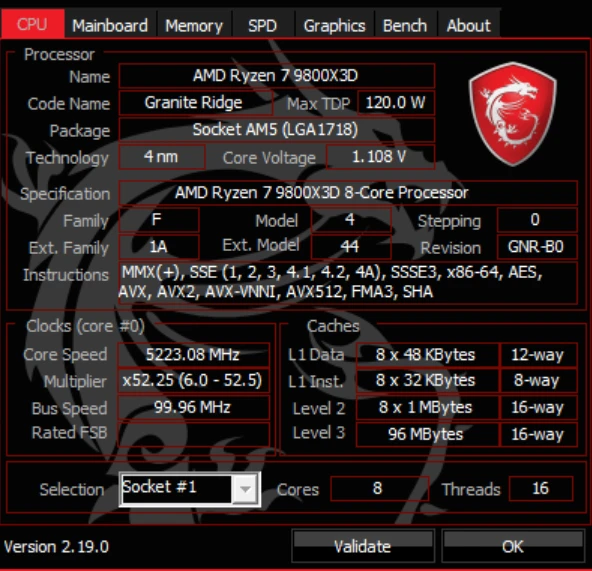This screenshot has width=592, height=571.
Task: Click the MSI dragon shield logo
Action: pos(512,114)
